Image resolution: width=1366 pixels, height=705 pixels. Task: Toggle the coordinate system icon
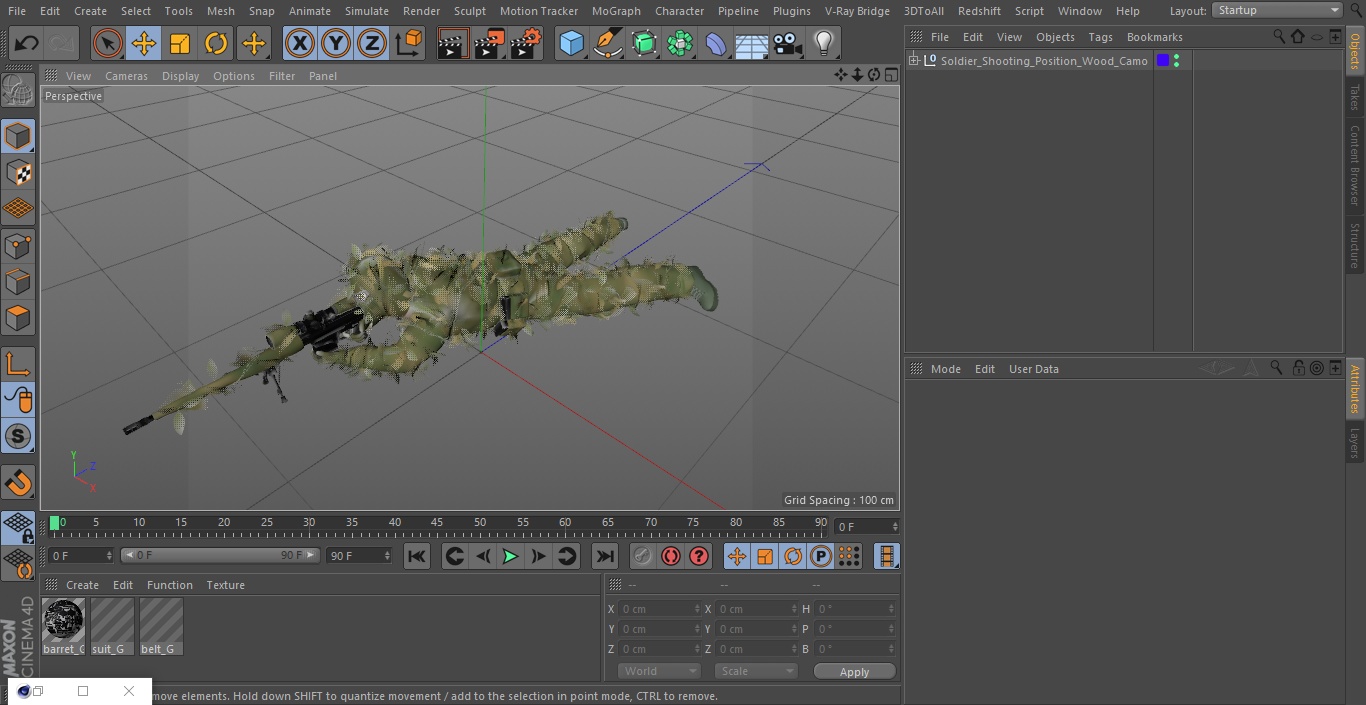pyautogui.click(x=409, y=43)
